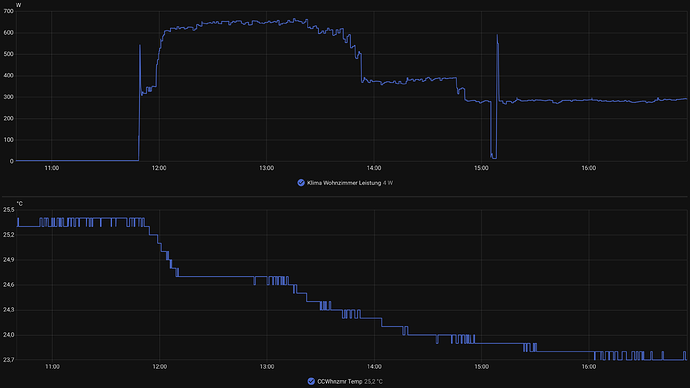This screenshot has width=690, height=388.
Task: Click the temperature line at 14:00
Action: 374,318
